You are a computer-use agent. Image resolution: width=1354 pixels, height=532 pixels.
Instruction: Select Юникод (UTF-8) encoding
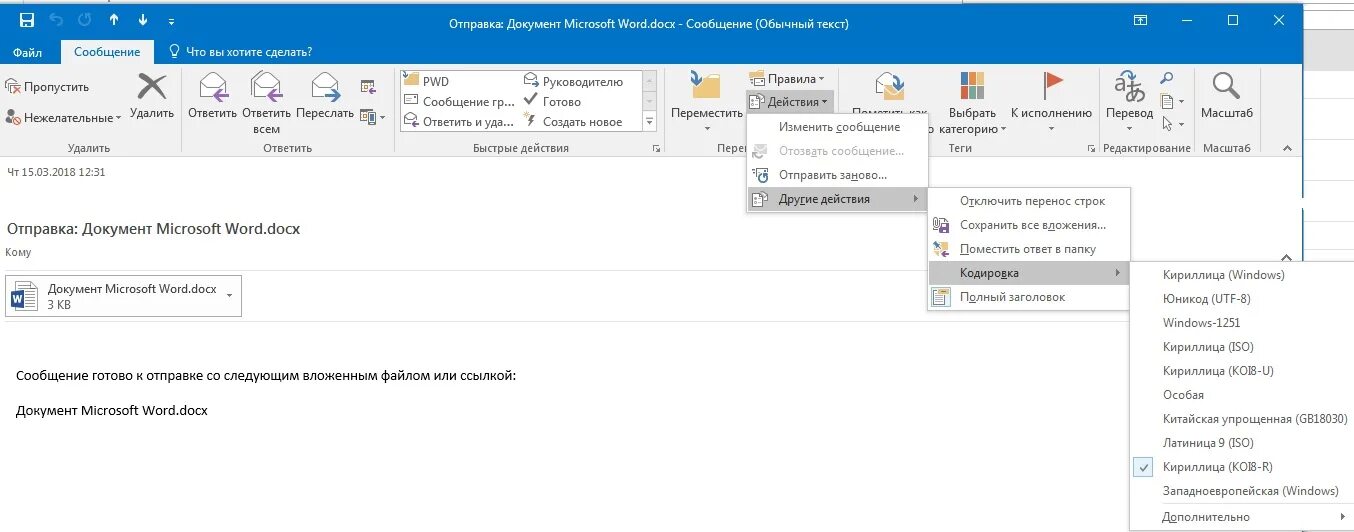coord(1242,299)
